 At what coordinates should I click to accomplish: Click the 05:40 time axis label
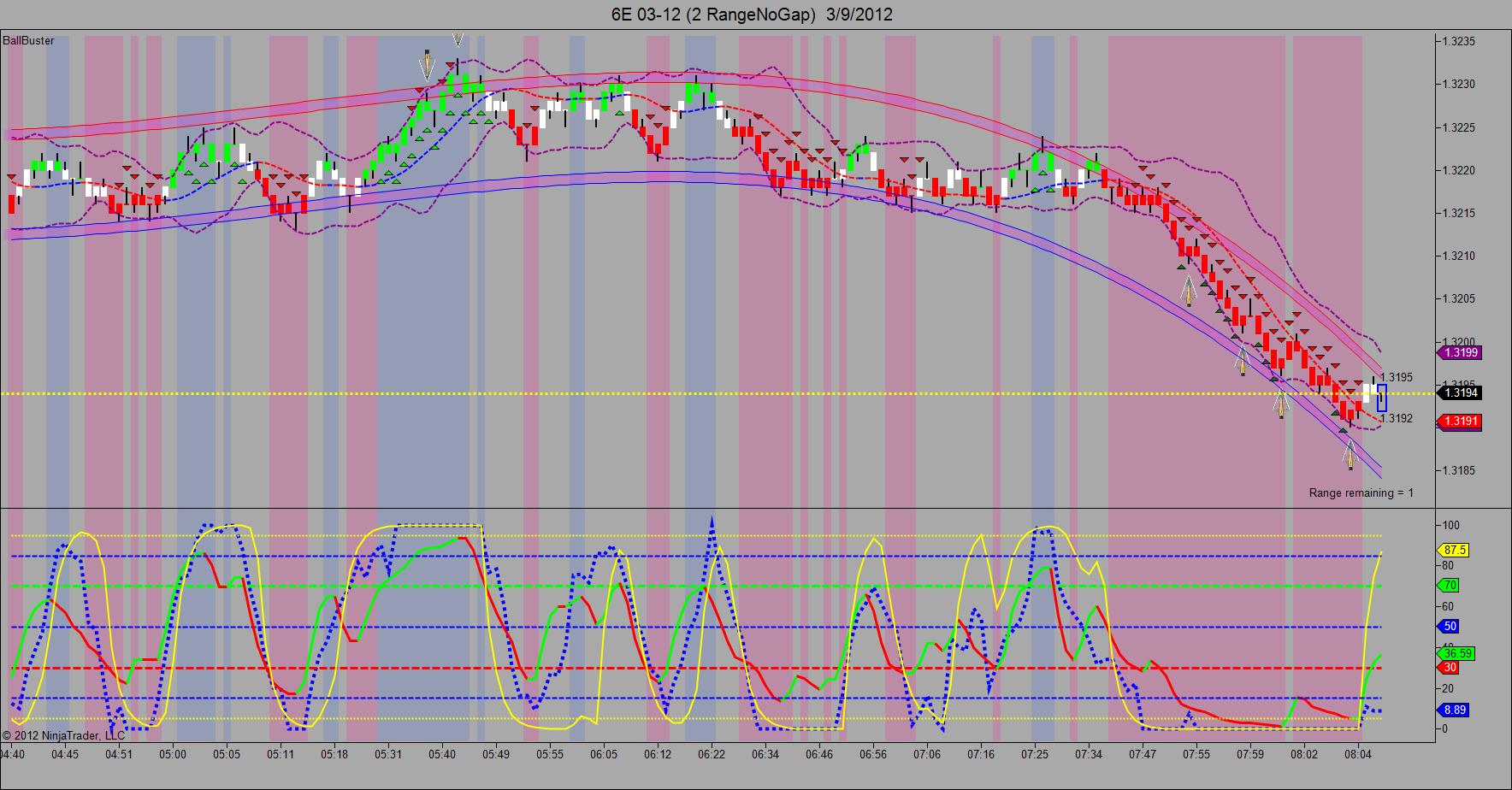pyautogui.click(x=442, y=754)
